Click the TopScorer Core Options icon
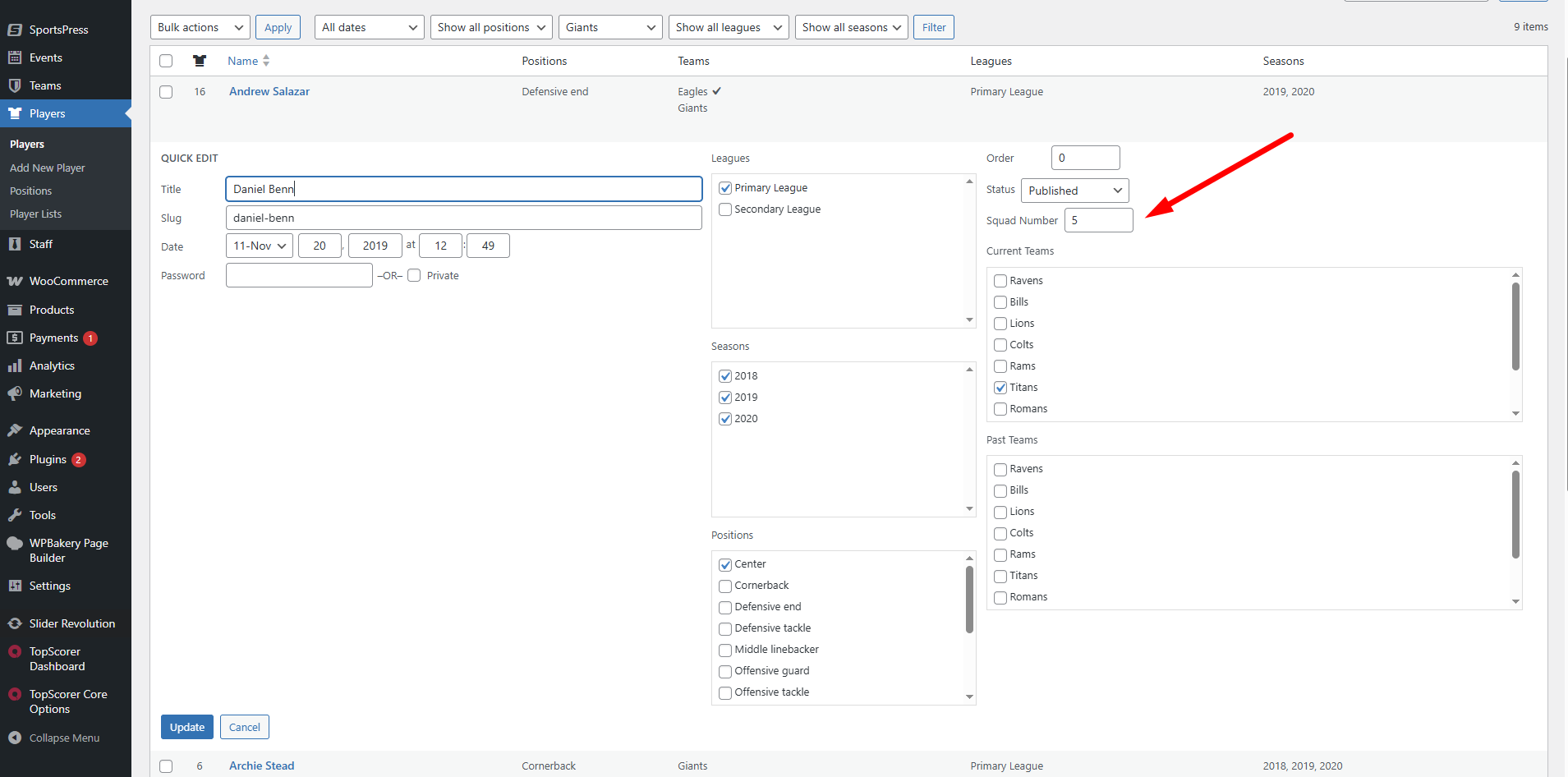The height and width of the screenshot is (777, 1568). click(x=15, y=694)
